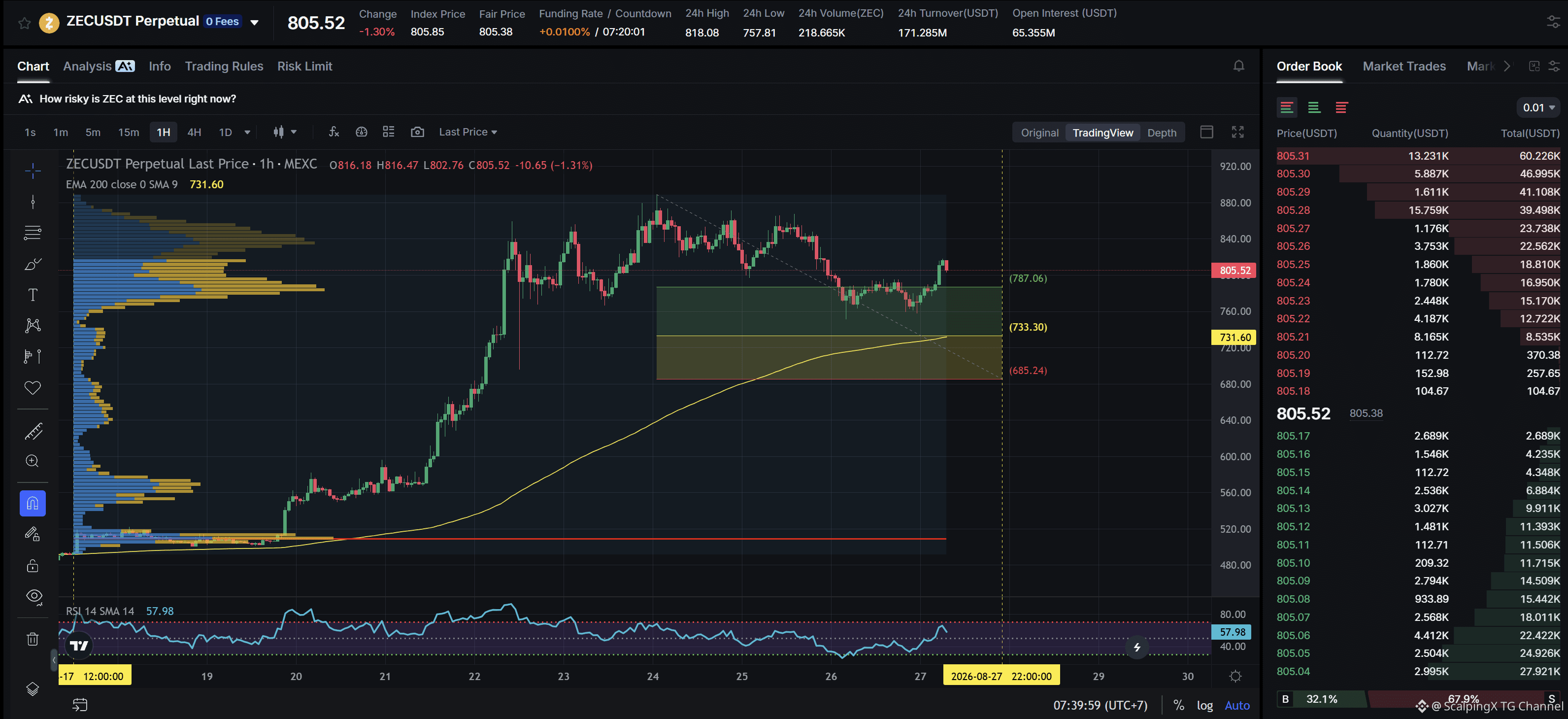Open the chart gauge icon in toolbar
This screenshot has width=1568, height=719.
(362, 132)
